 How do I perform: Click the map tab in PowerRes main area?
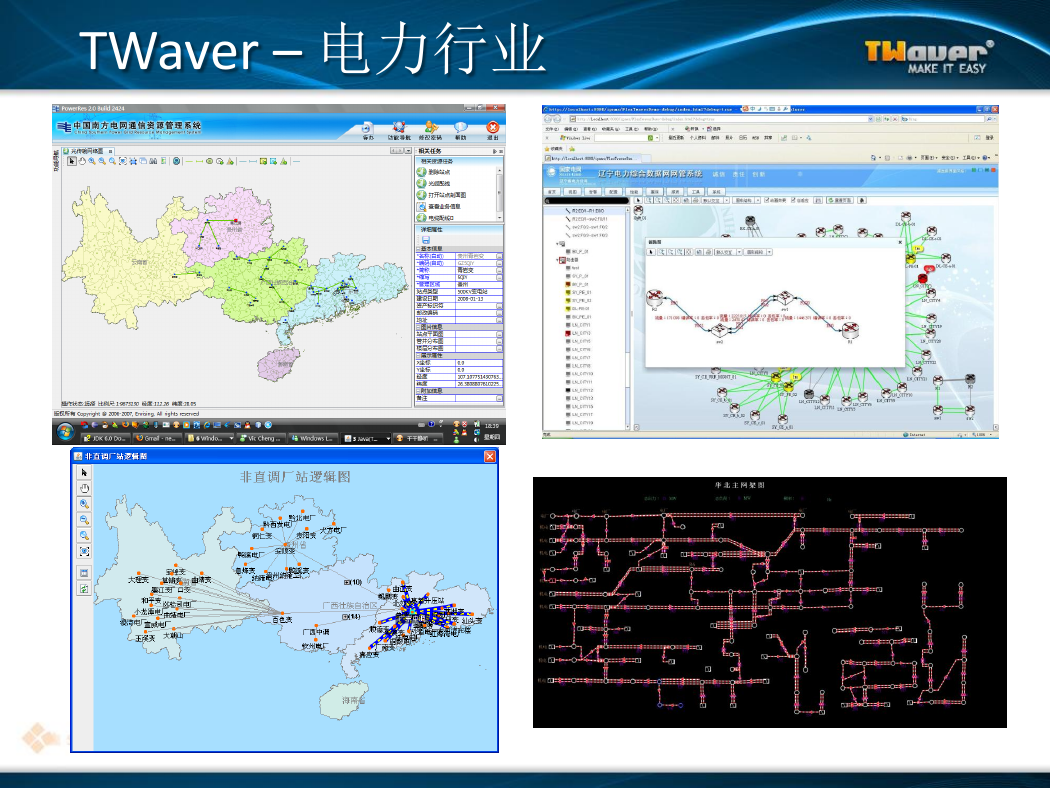88,151
